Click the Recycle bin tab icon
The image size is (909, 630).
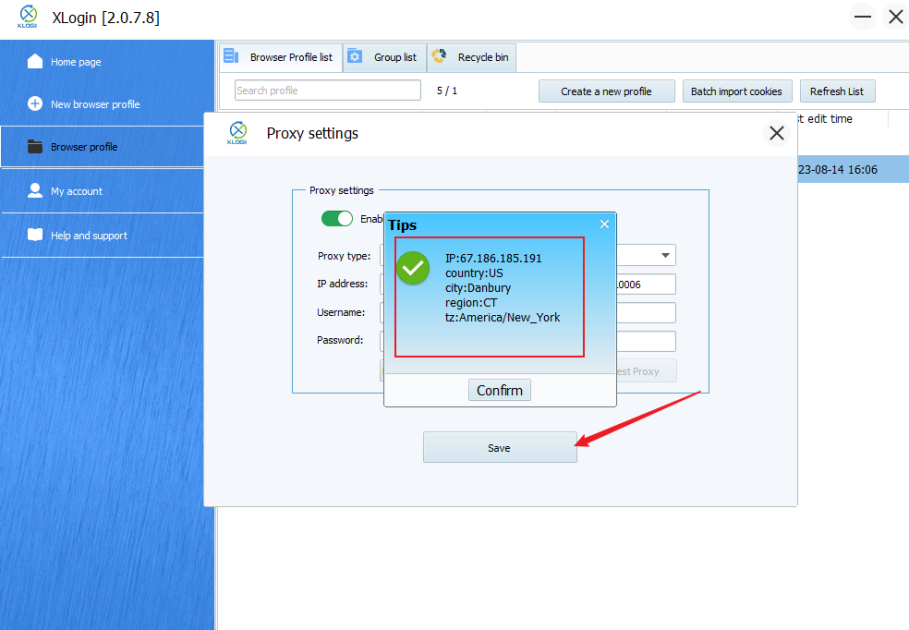coord(439,57)
